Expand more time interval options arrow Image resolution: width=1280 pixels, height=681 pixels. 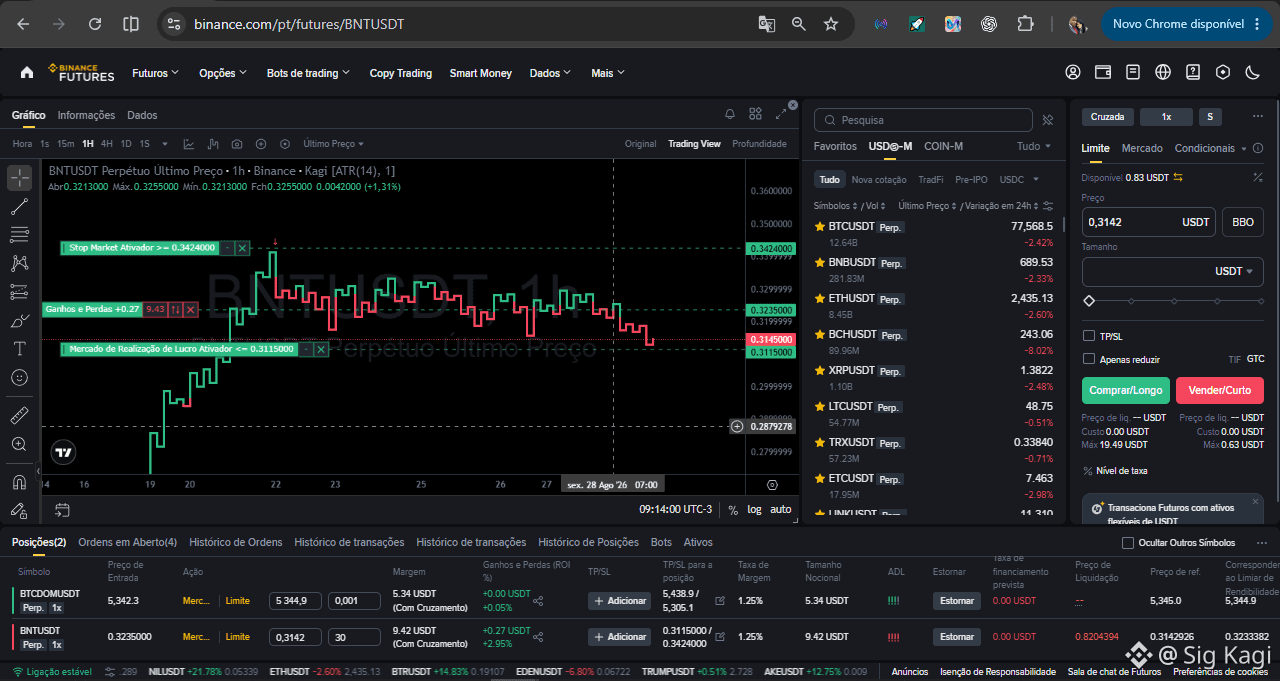coord(165,144)
